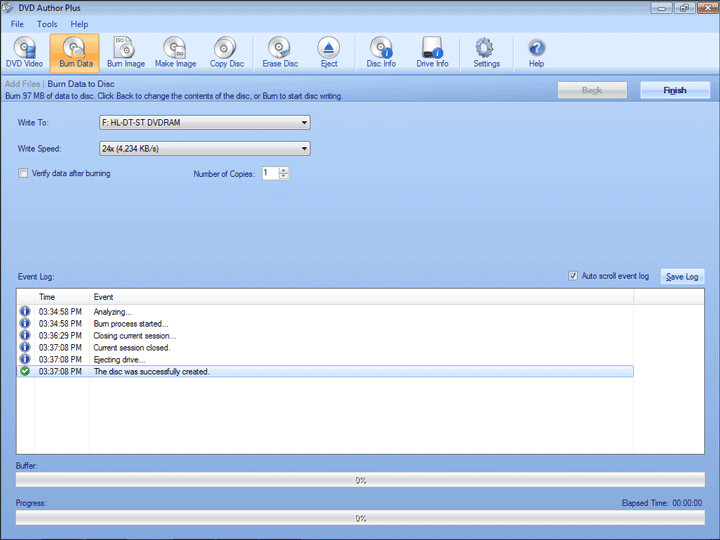
Task: Select the 'Analyzing...' log entry
Action: (325, 312)
